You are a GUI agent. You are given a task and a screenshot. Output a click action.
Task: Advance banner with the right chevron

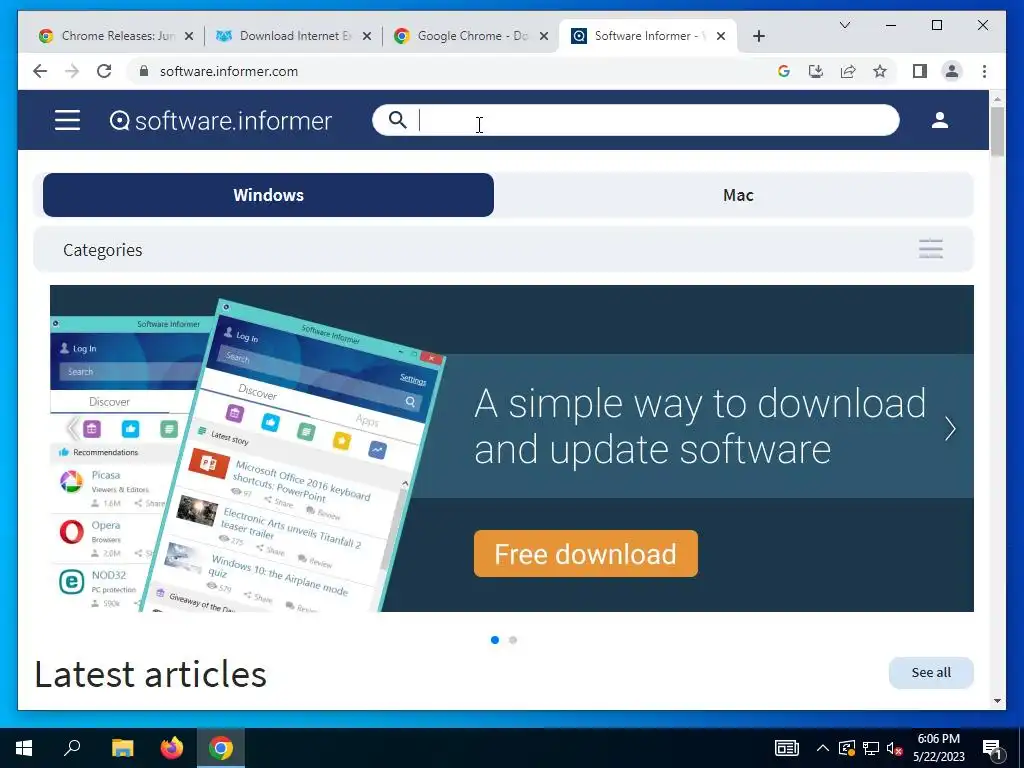click(x=950, y=429)
